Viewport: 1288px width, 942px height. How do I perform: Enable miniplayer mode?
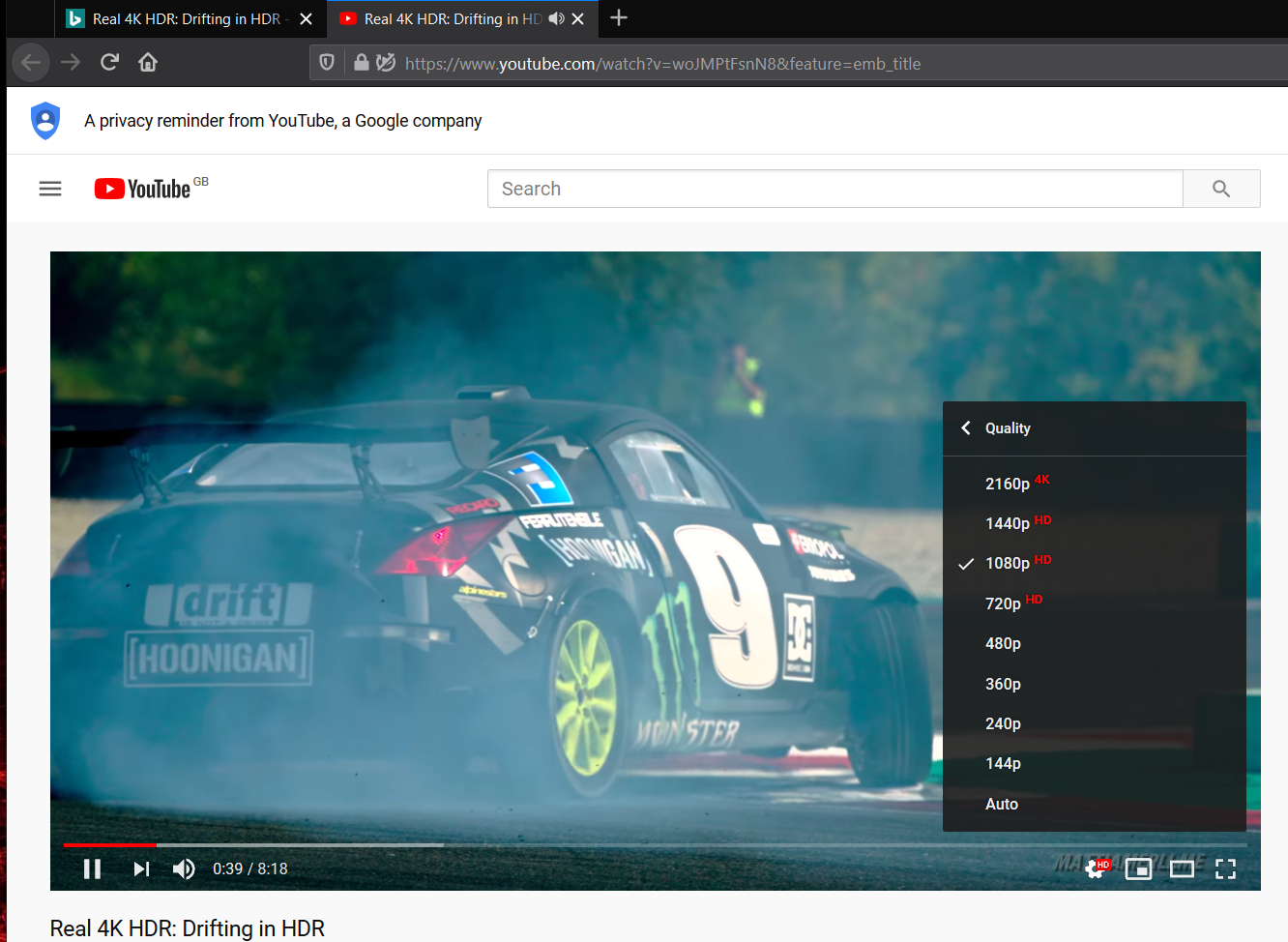click(x=1138, y=868)
